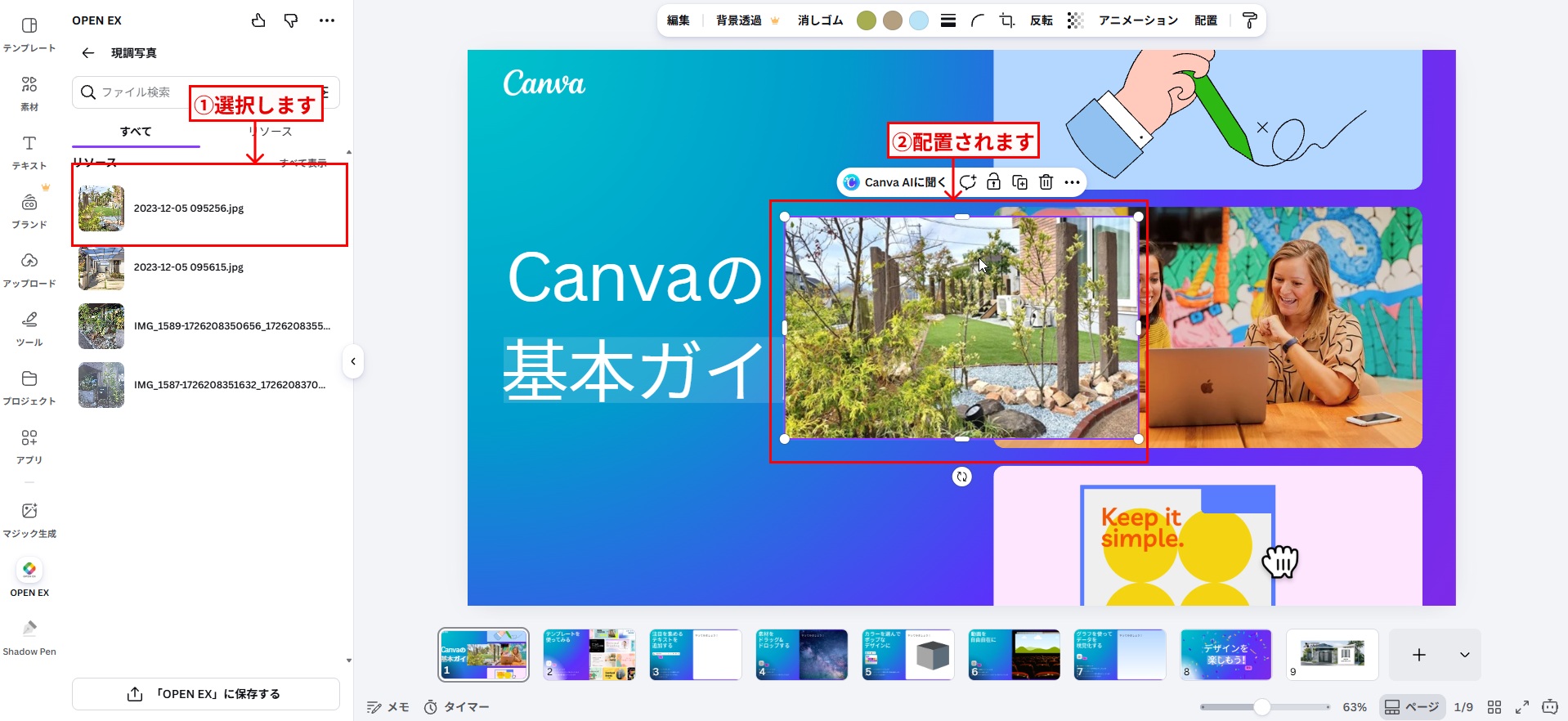This screenshot has height=721, width=1568.
Task: Open the ツール (Tools) sidebar panel
Action: (29, 329)
